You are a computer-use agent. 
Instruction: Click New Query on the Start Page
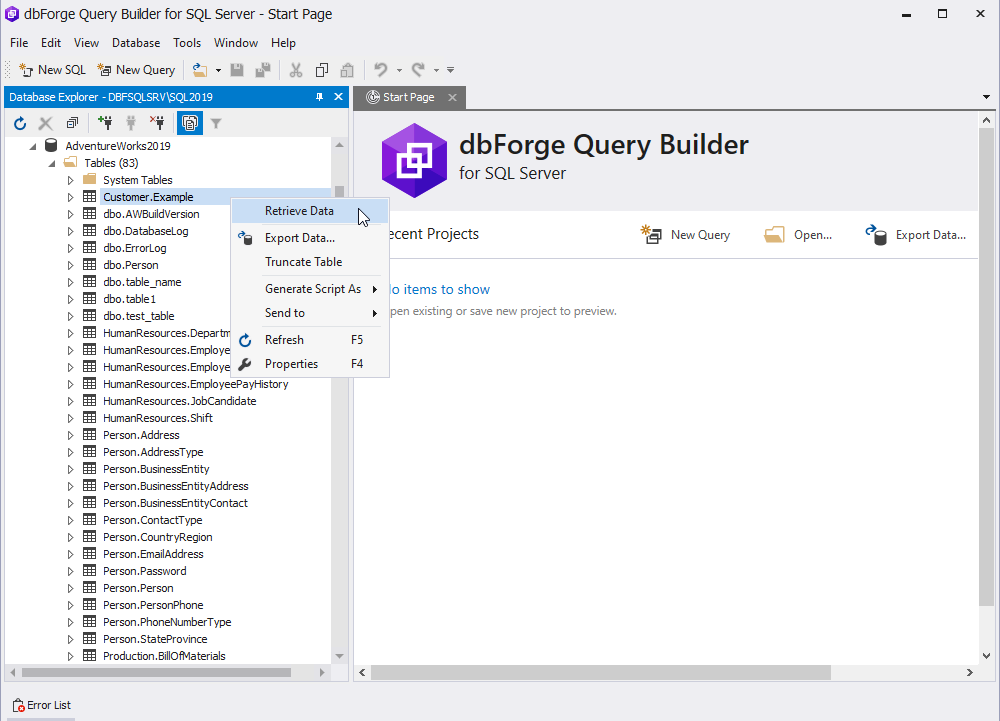point(685,235)
